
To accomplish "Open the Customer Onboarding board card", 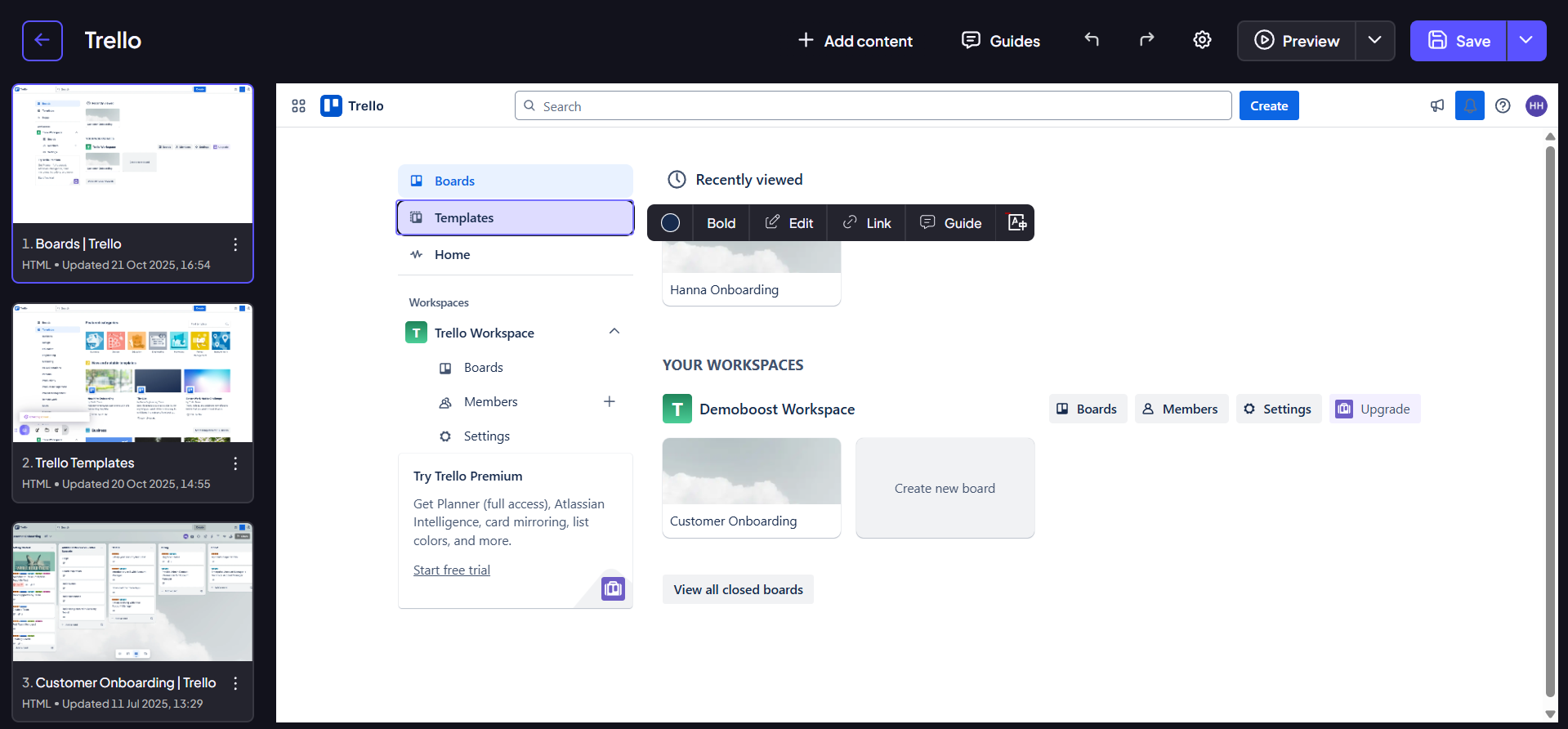I will 752,488.
